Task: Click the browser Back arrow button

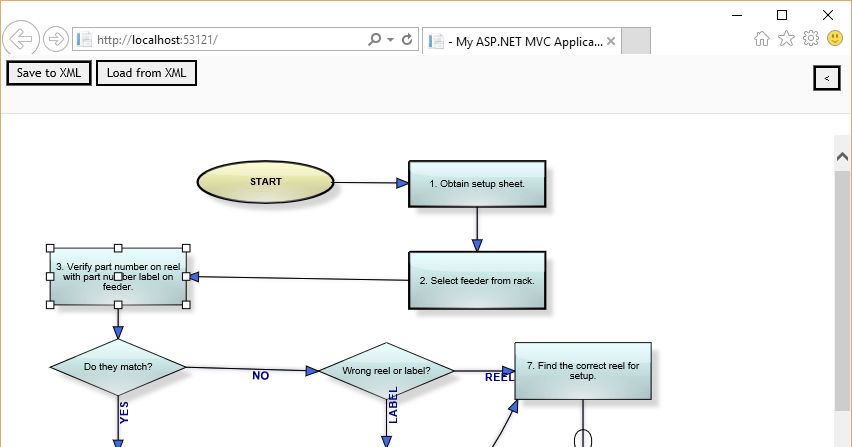Action: point(21,39)
